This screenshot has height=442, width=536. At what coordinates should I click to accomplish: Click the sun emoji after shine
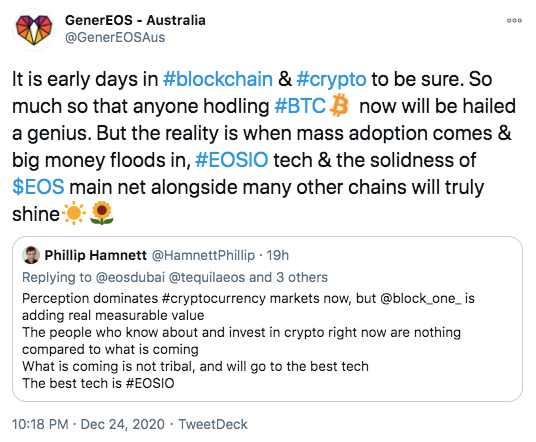click(x=74, y=214)
